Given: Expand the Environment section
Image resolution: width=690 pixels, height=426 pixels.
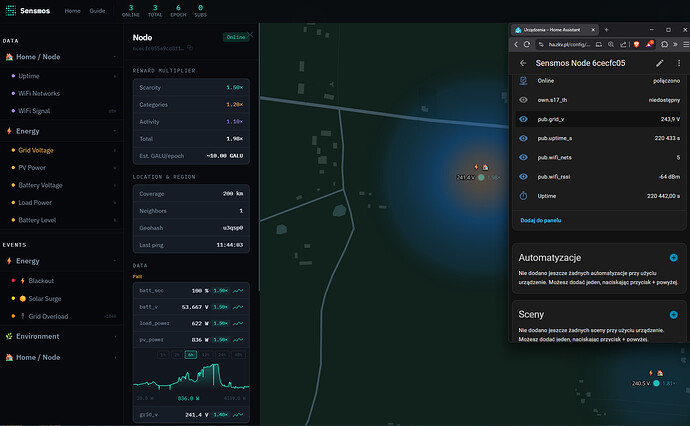Looking at the screenshot, I should pyautogui.click(x=62, y=336).
